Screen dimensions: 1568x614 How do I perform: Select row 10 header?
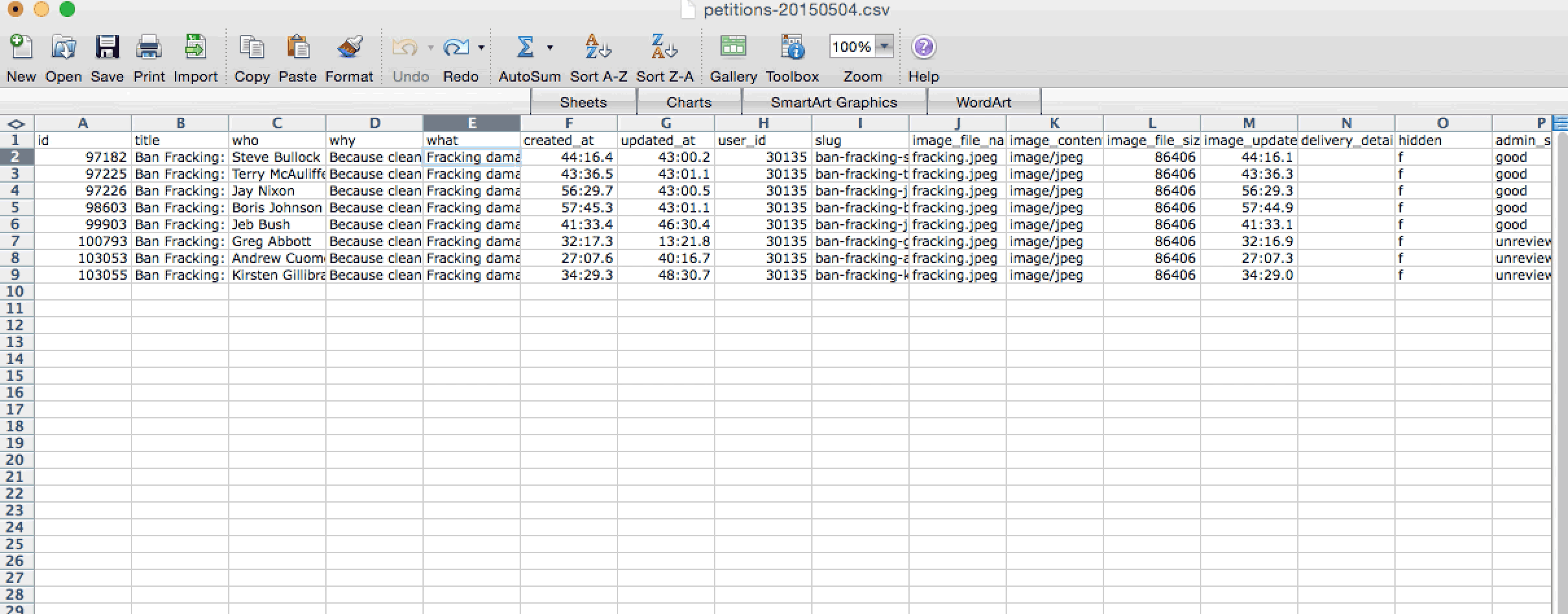point(16,291)
